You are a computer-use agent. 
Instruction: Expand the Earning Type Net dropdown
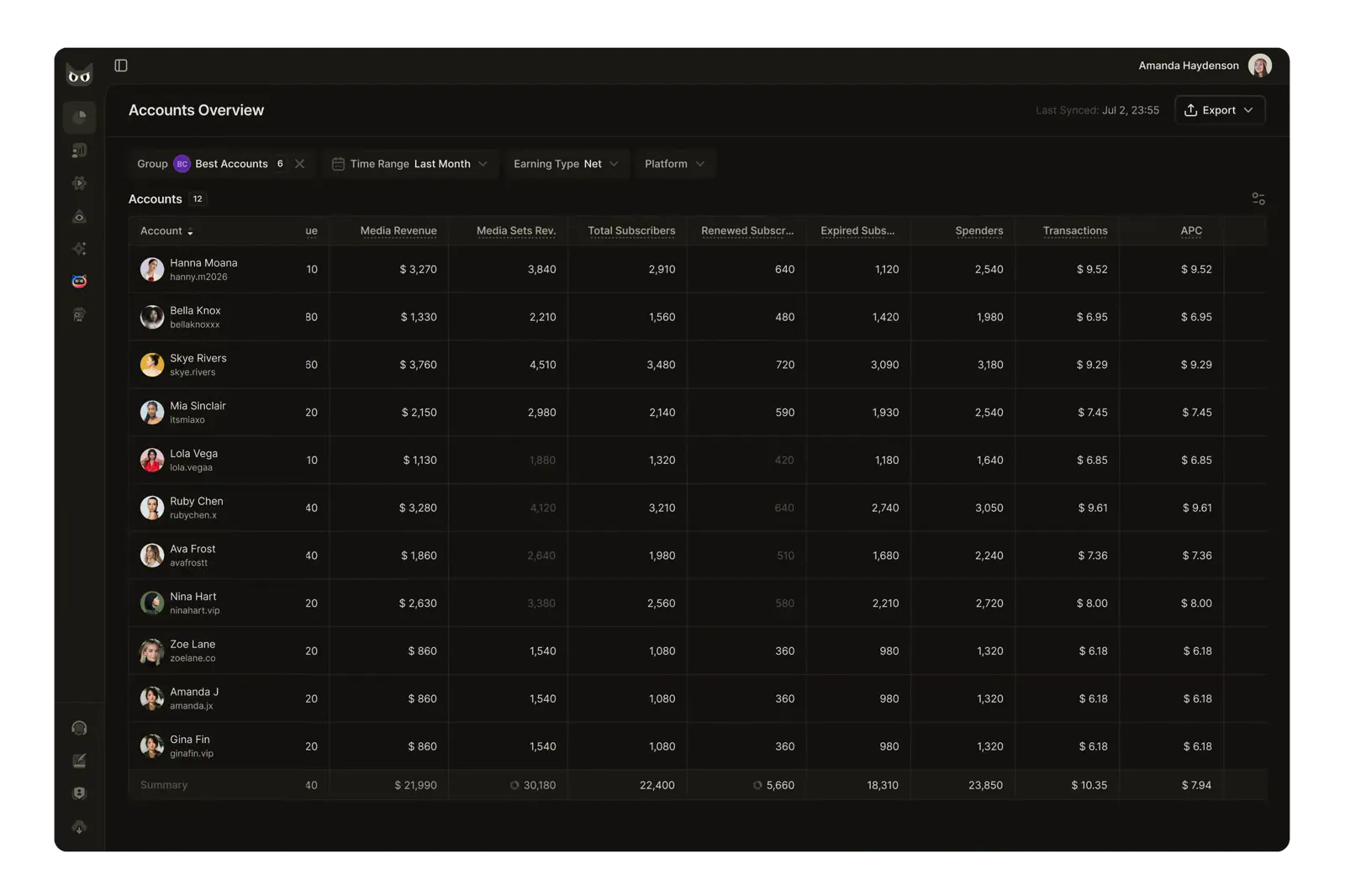click(566, 164)
